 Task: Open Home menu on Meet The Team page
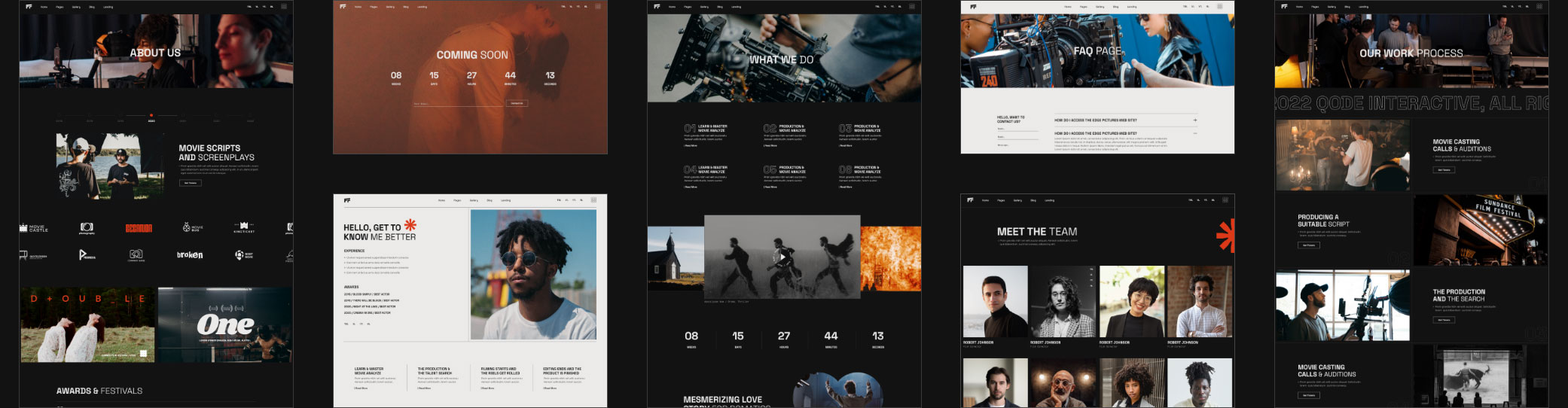pos(985,200)
